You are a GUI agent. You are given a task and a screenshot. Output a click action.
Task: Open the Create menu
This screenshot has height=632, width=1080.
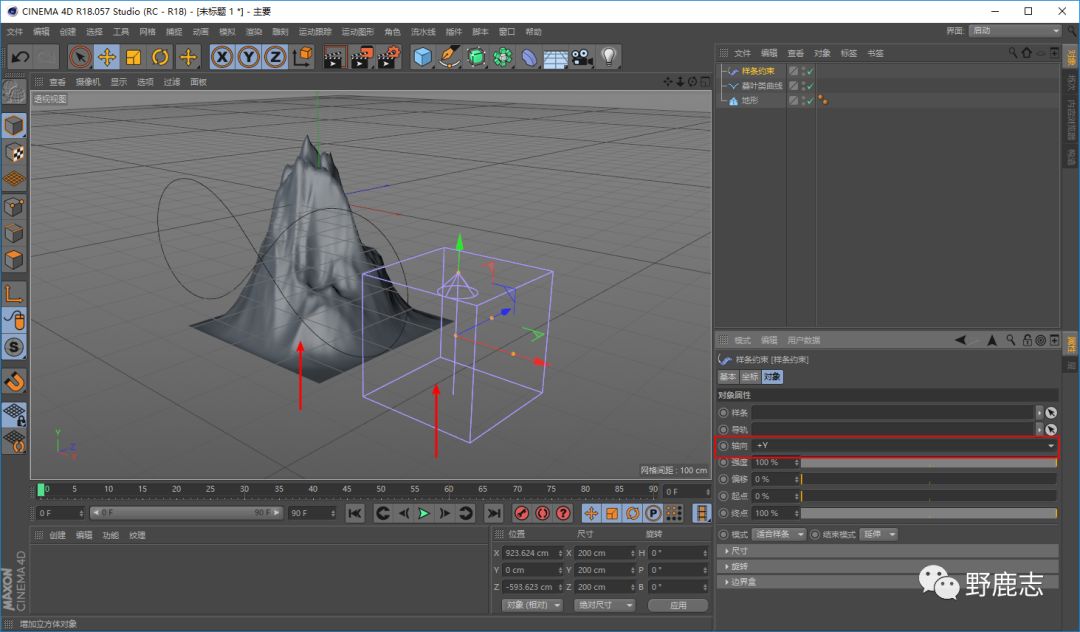[68, 32]
